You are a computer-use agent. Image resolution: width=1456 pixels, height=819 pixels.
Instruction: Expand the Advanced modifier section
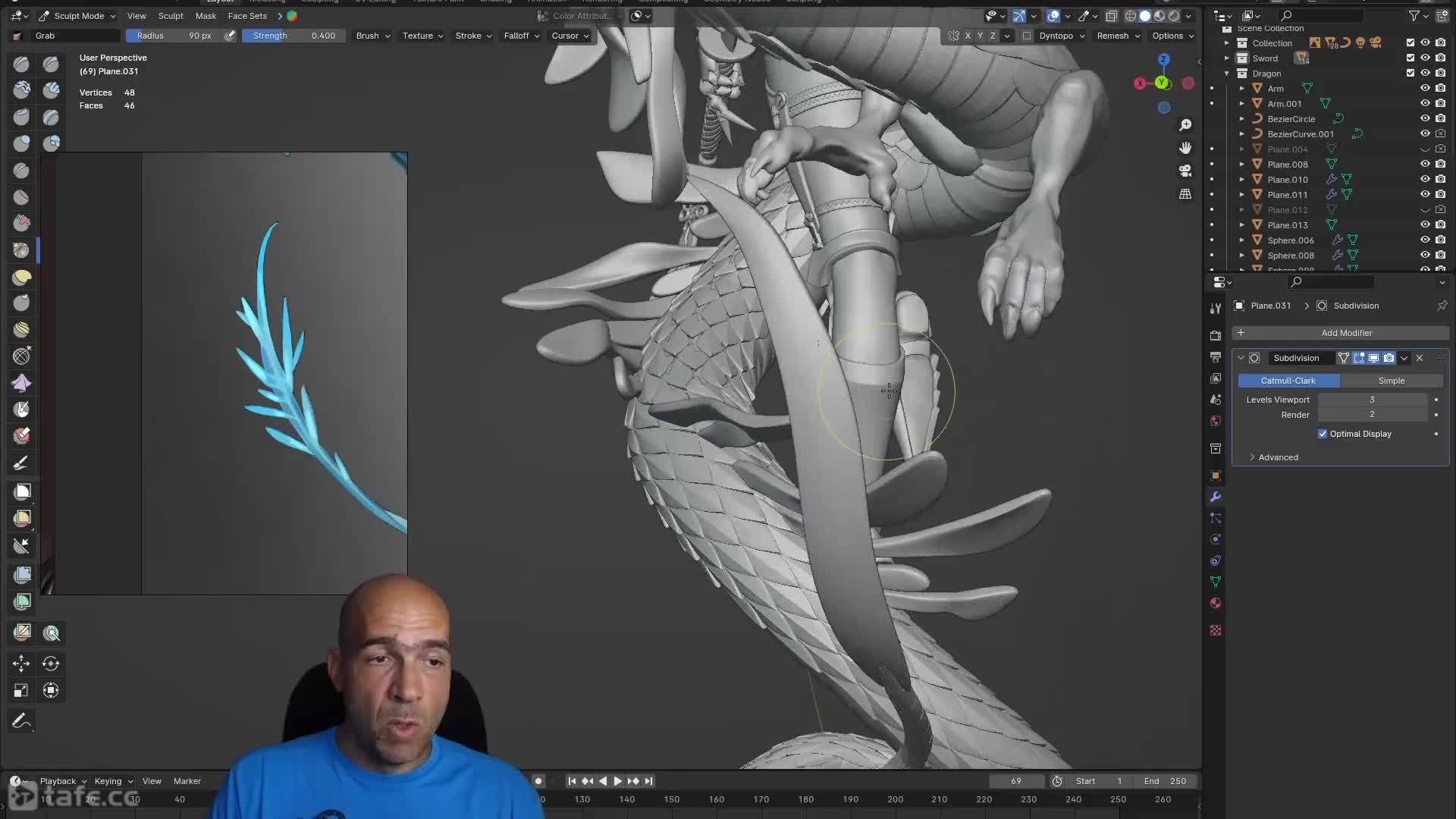point(1273,457)
